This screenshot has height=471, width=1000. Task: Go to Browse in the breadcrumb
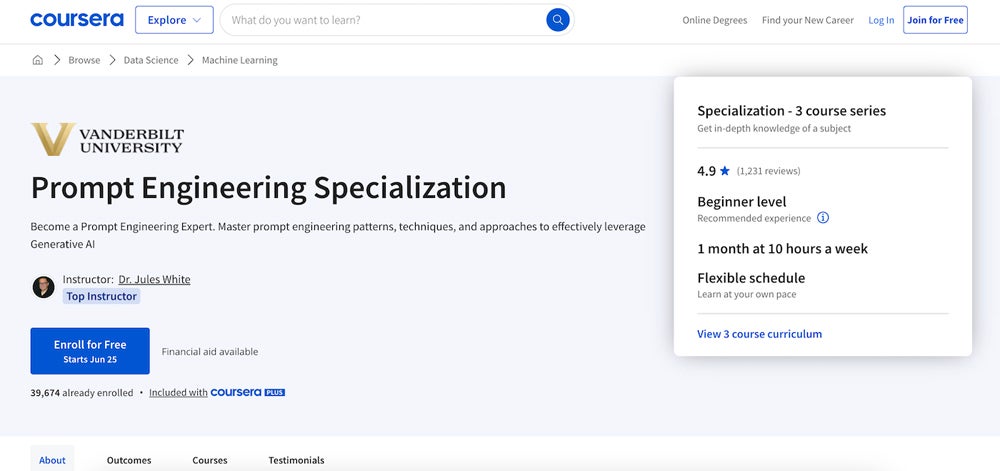84,60
